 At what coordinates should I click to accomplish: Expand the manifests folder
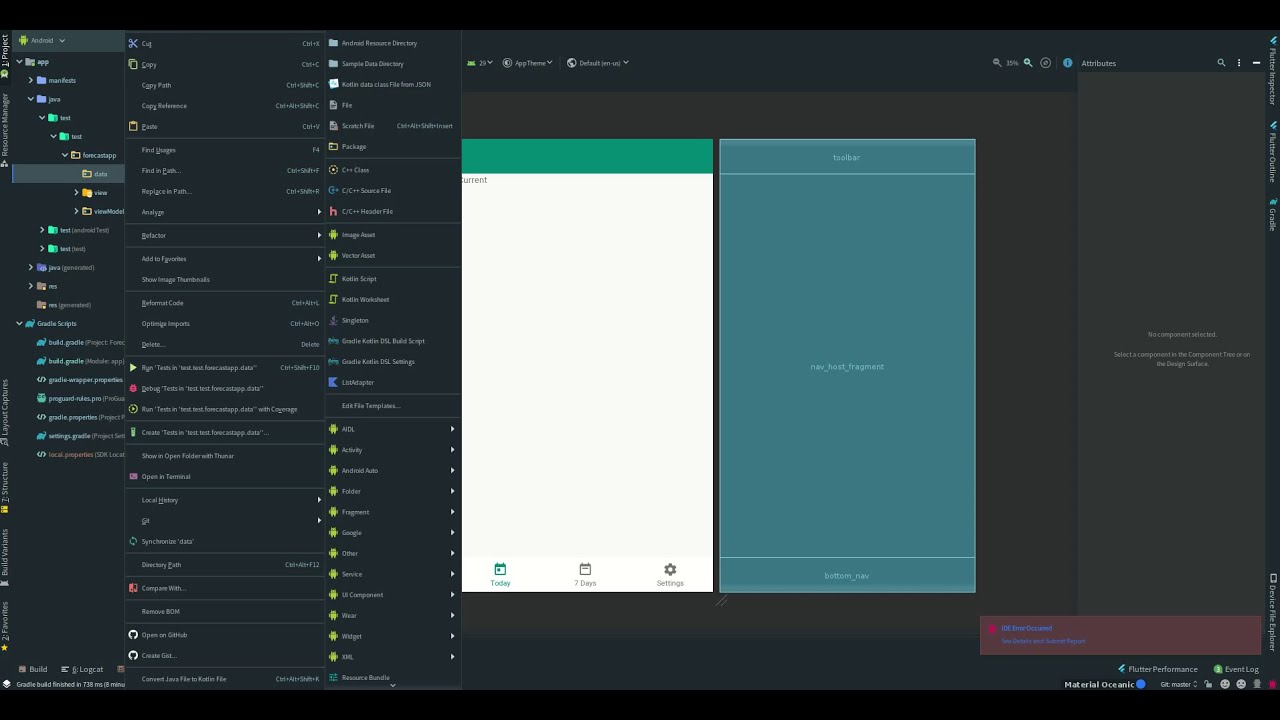tap(30, 80)
